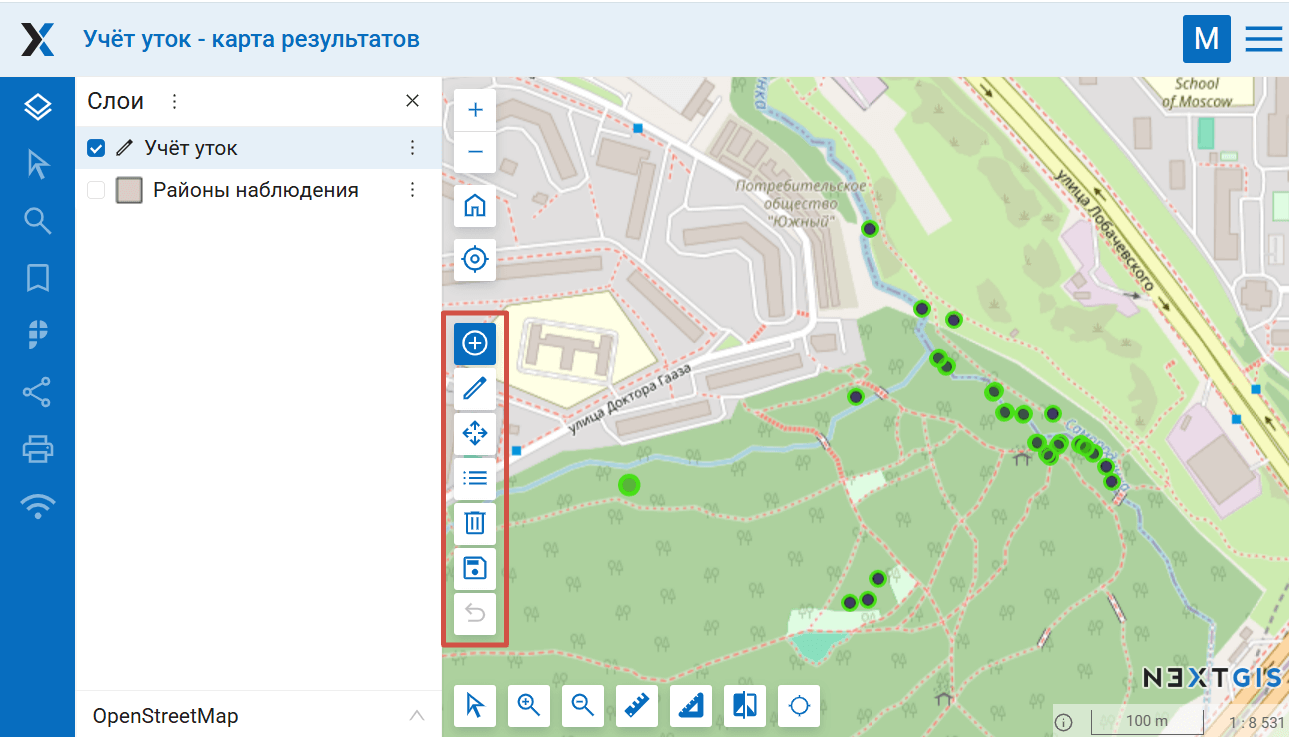The width and height of the screenshot is (1289, 737).
Task: Select the area measurement triangle tool
Action: click(691, 706)
